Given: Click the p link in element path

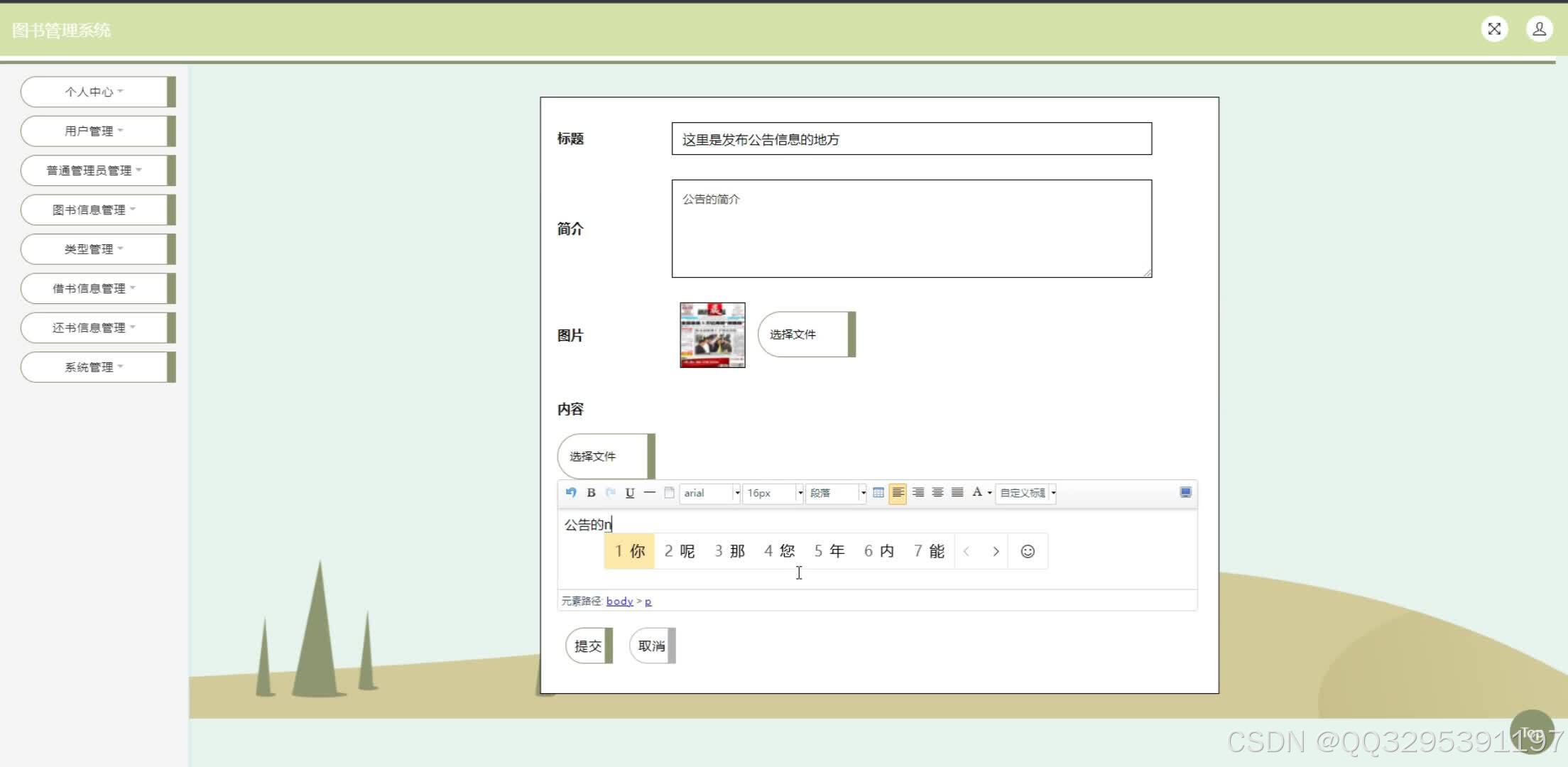Looking at the screenshot, I should (648, 602).
